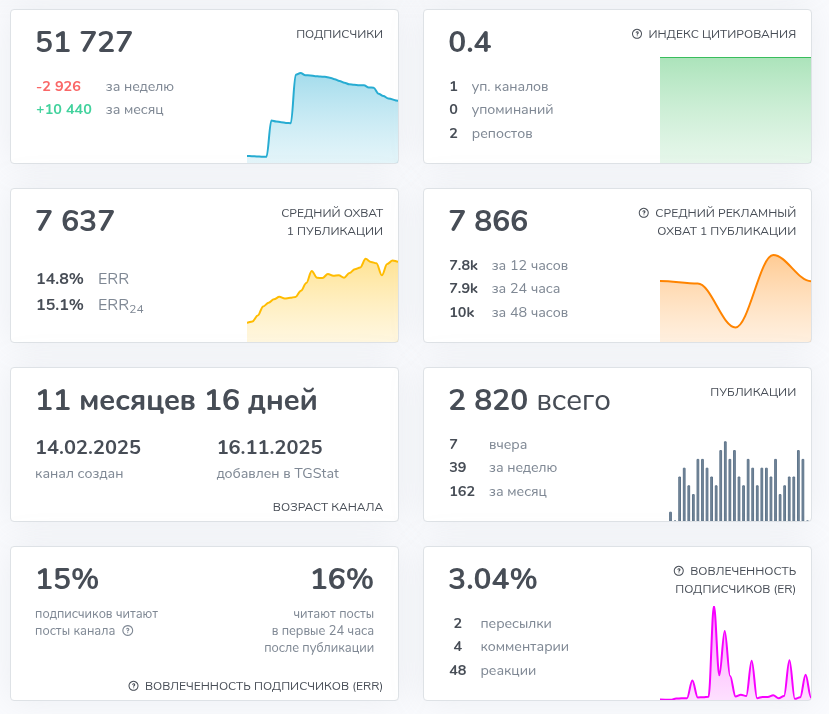Screen dimensions: 829x714
Task: Click the blue subscribers growth chart
Action: point(322,120)
